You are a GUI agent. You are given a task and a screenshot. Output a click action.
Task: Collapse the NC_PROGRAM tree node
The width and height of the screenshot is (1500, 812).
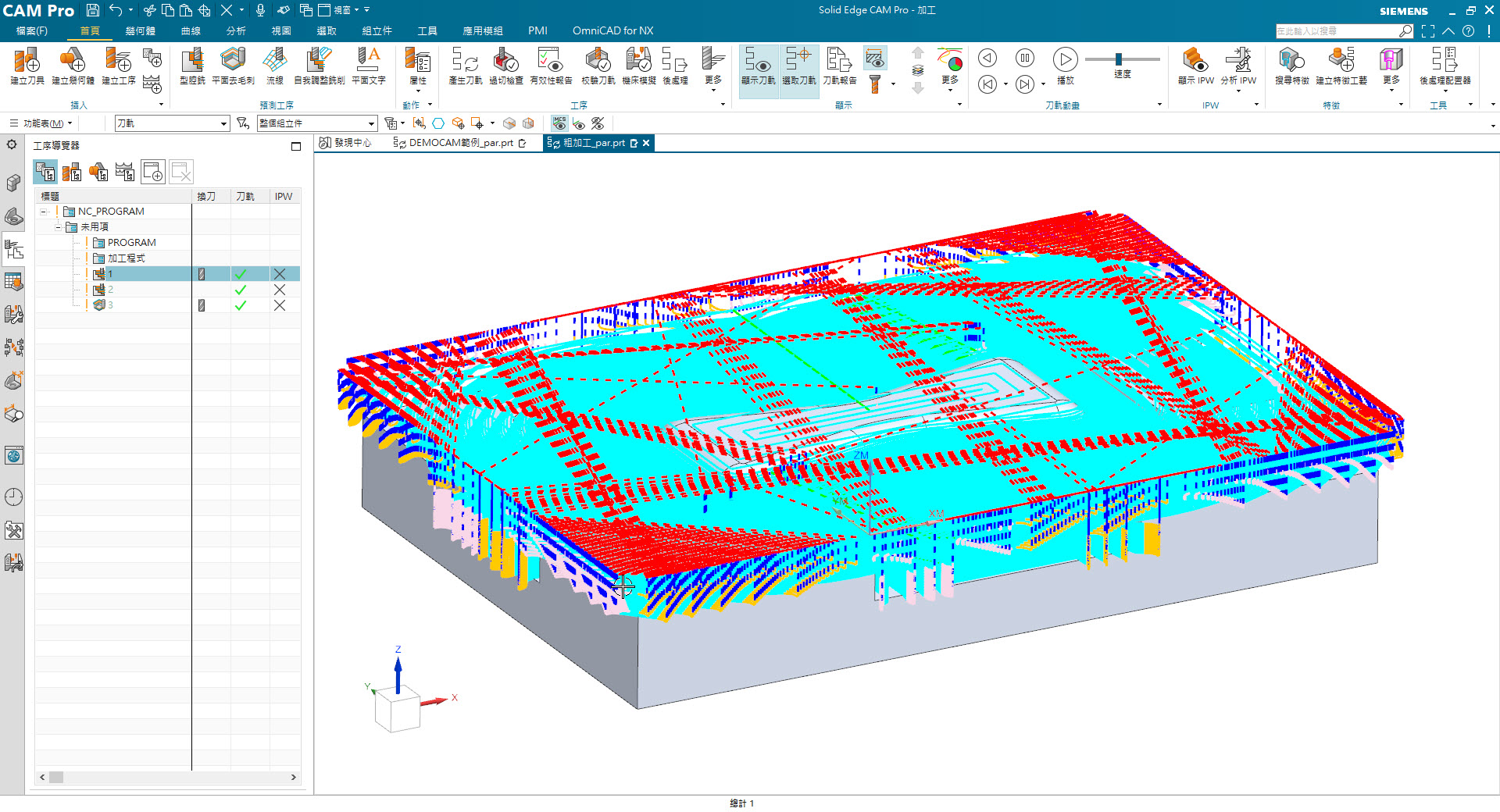click(x=45, y=212)
